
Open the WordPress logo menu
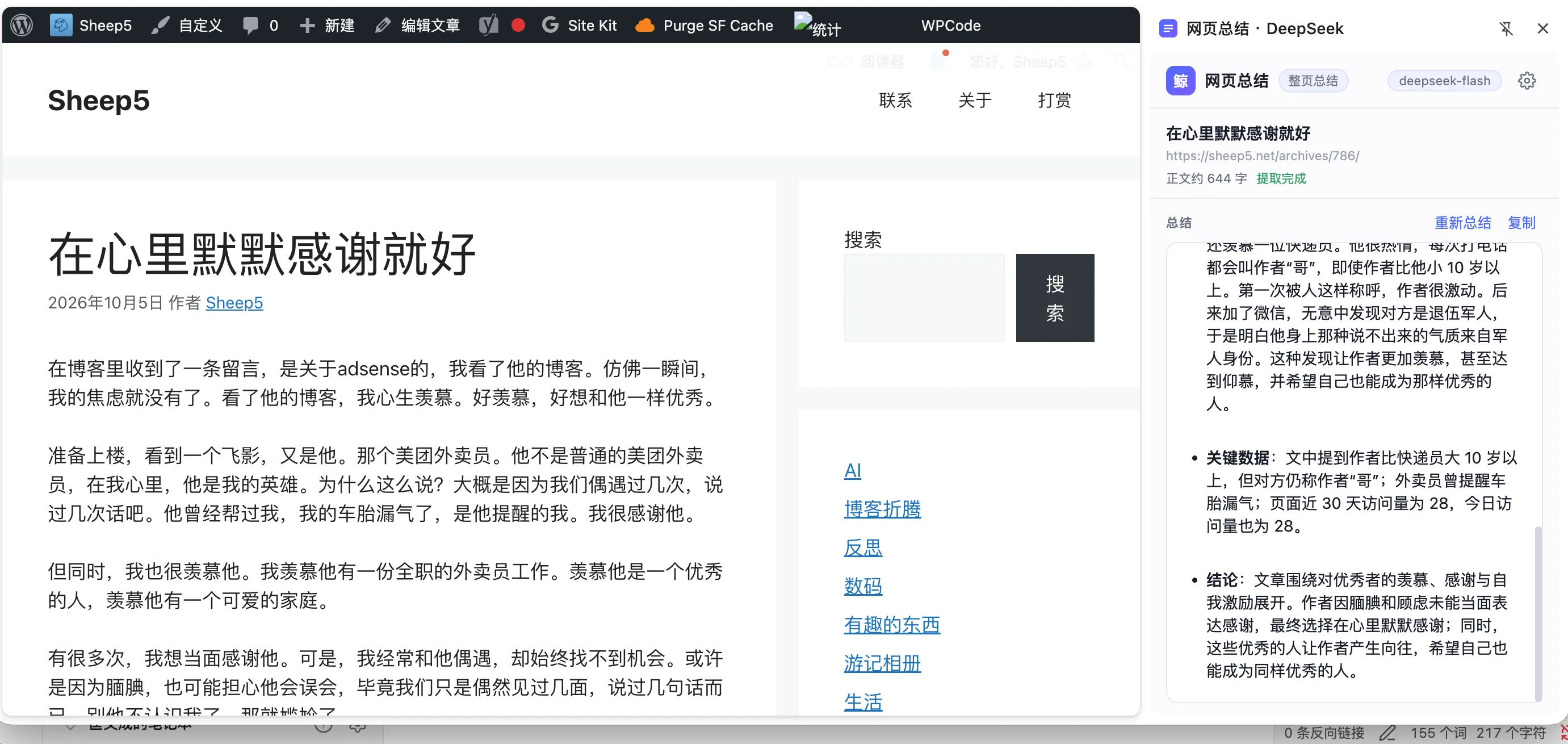(x=22, y=25)
